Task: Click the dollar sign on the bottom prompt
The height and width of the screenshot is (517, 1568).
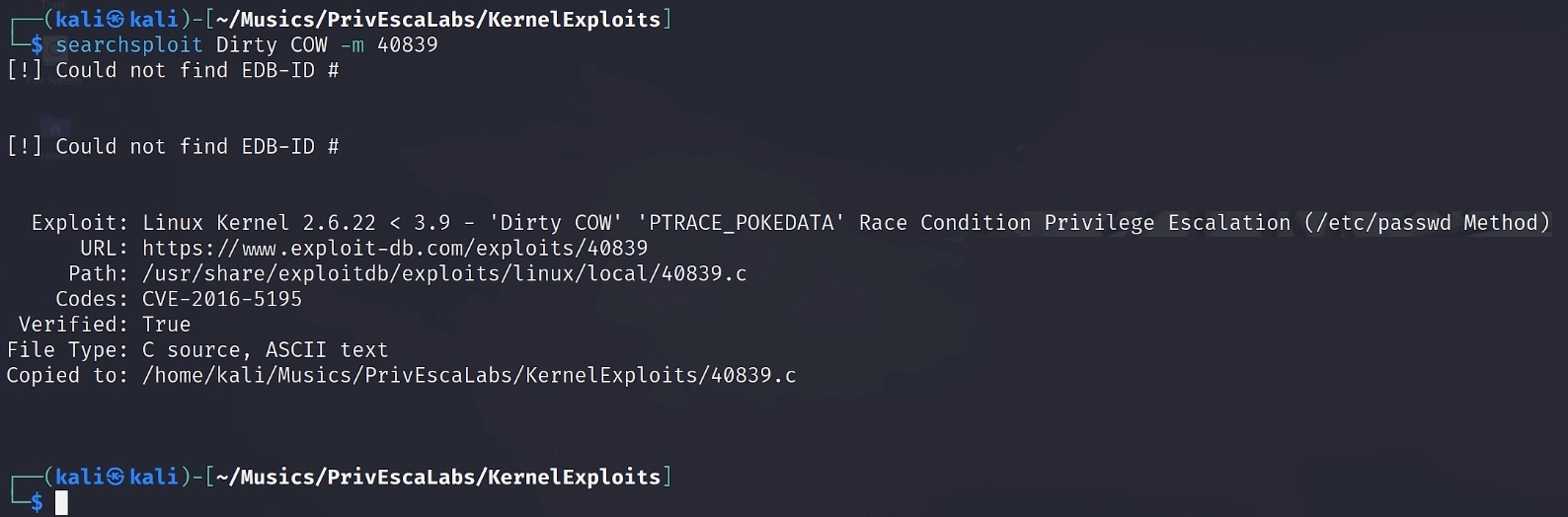Action: coord(37,502)
